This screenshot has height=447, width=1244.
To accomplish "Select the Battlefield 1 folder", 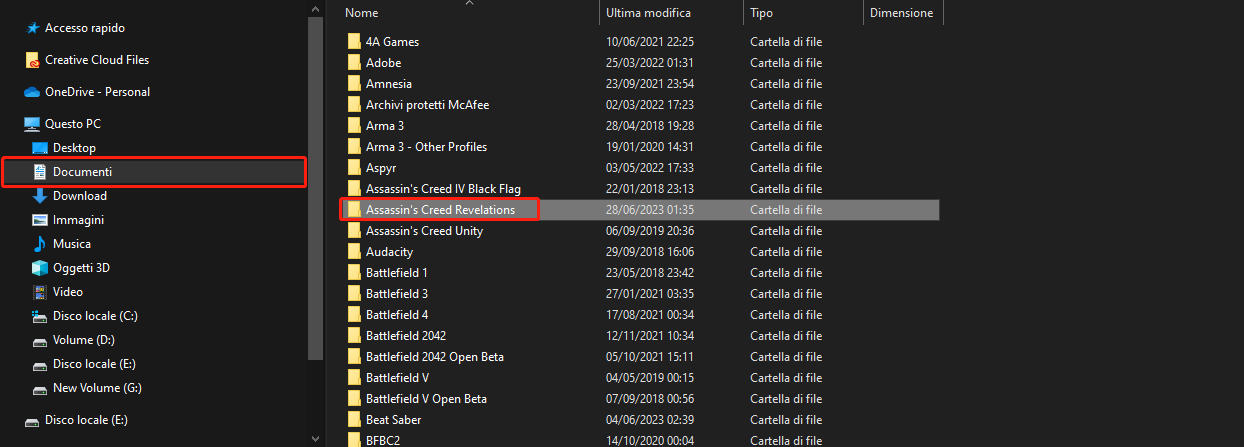I will (x=397, y=273).
